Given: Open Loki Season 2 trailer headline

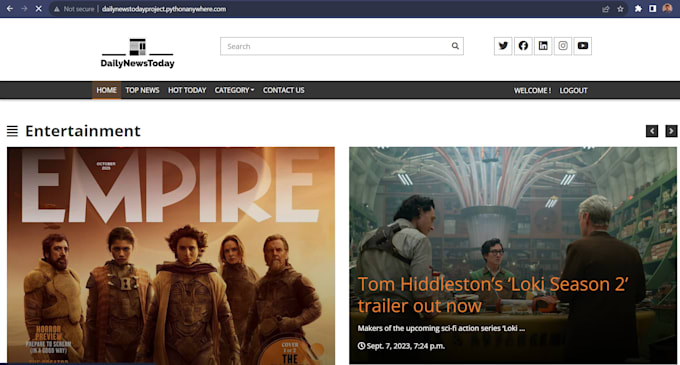Looking at the screenshot, I should (493, 295).
